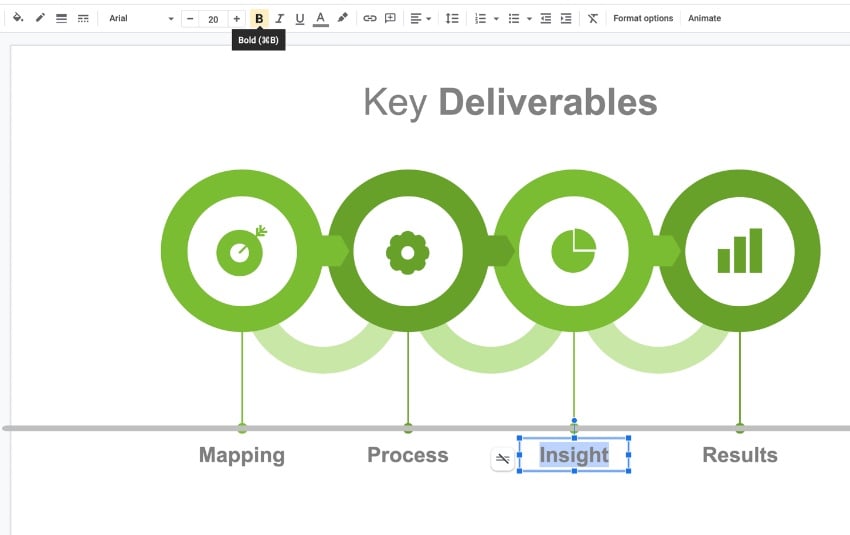This screenshot has height=535, width=850.
Task: Click the insert link icon
Action: 370,18
